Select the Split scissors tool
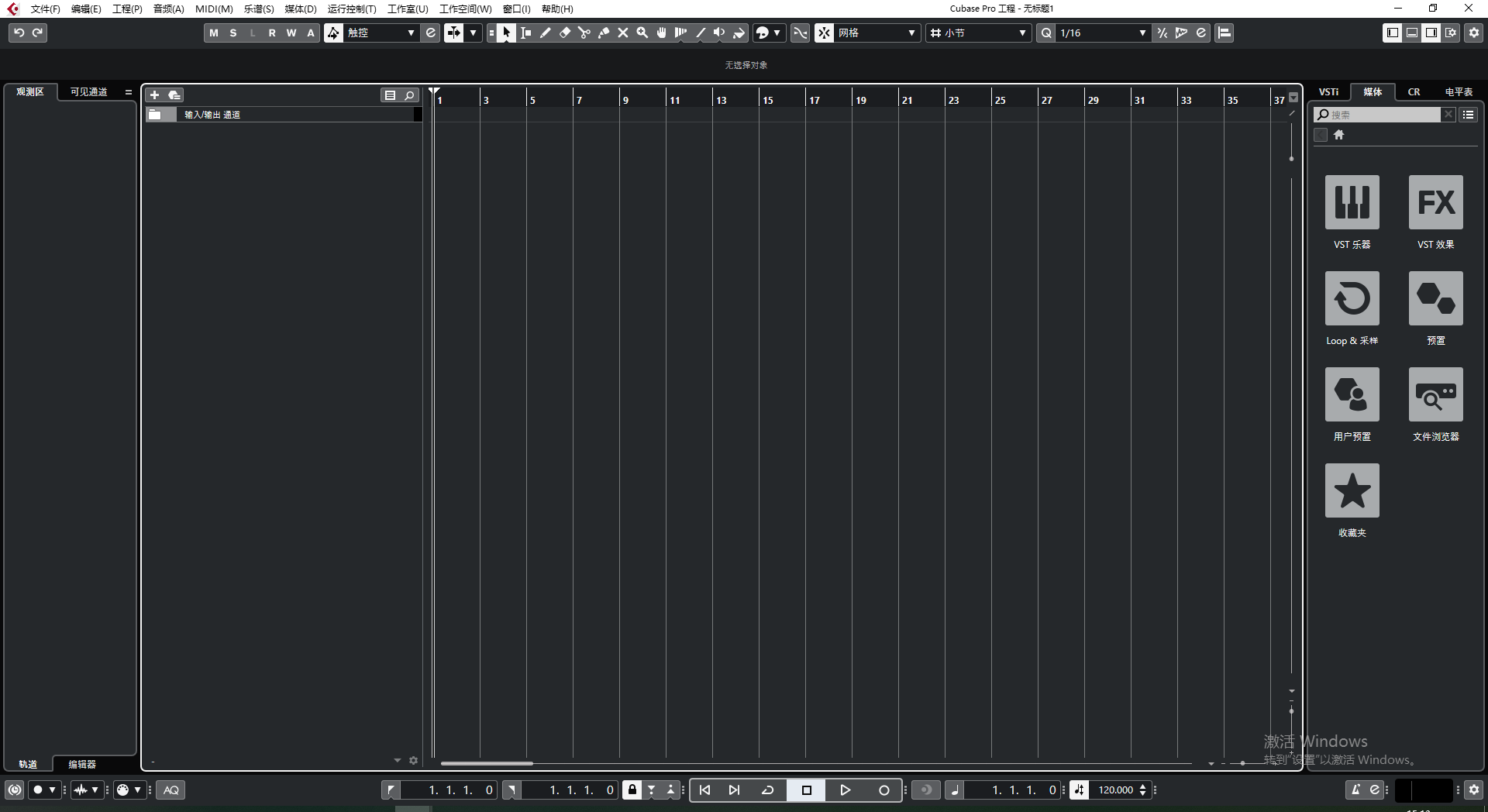 point(584,33)
